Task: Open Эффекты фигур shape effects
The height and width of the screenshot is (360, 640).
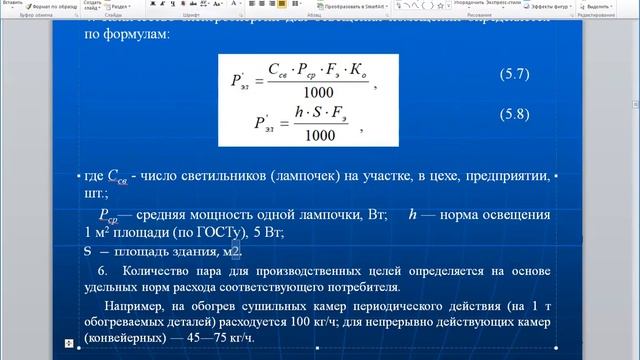Action: click(x=548, y=7)
